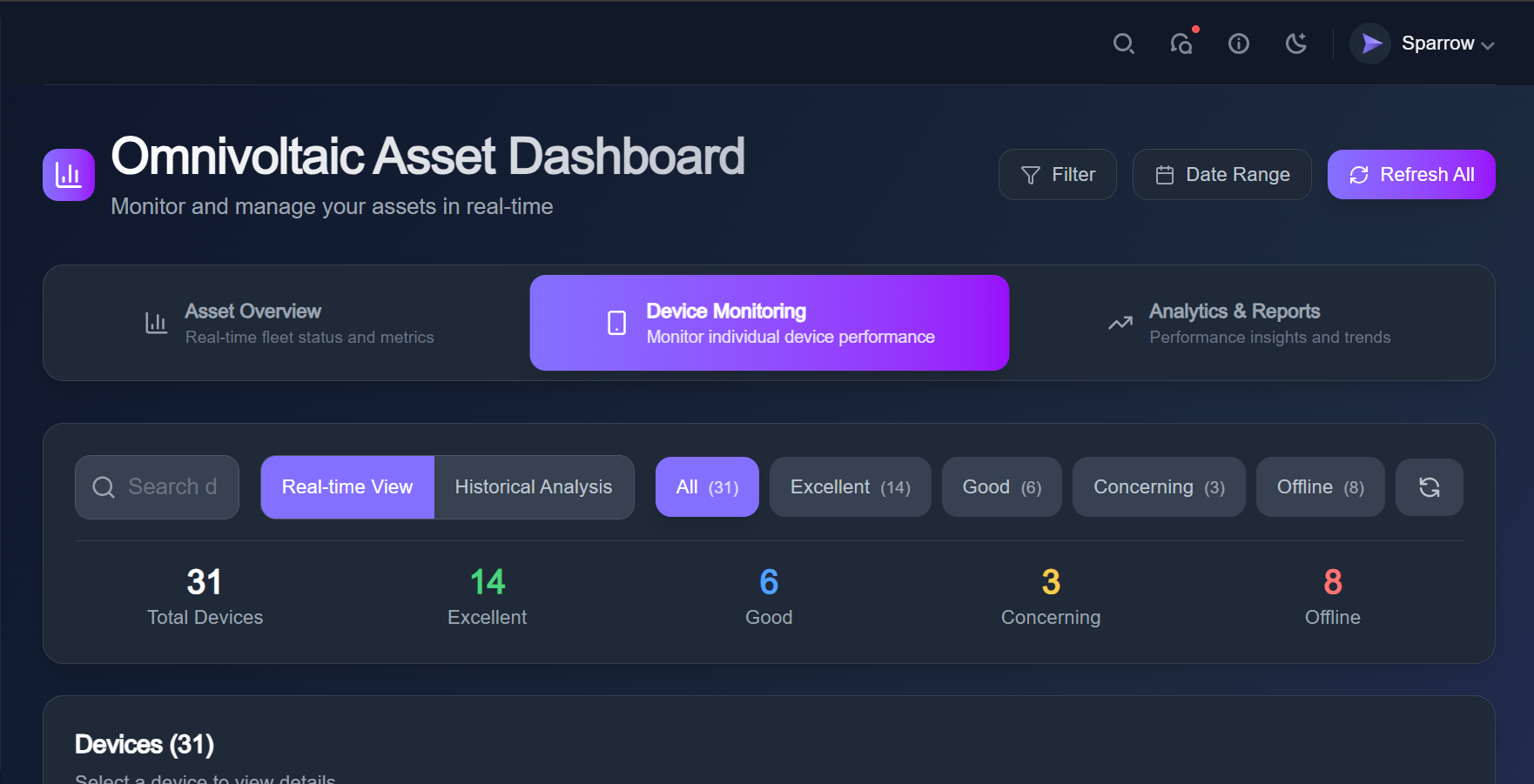
Task: Switch to Real-time View
Action: pyautogui.click(x=347, y=487)
